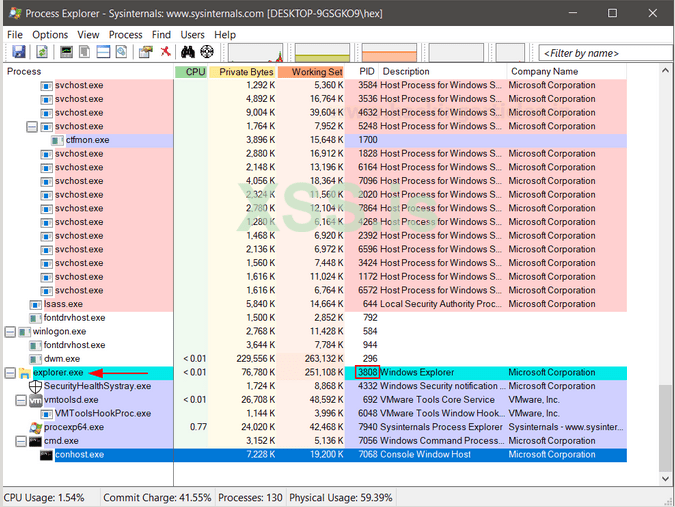Collapse the vmtoolsd.exe tree node

coord(21,400)
